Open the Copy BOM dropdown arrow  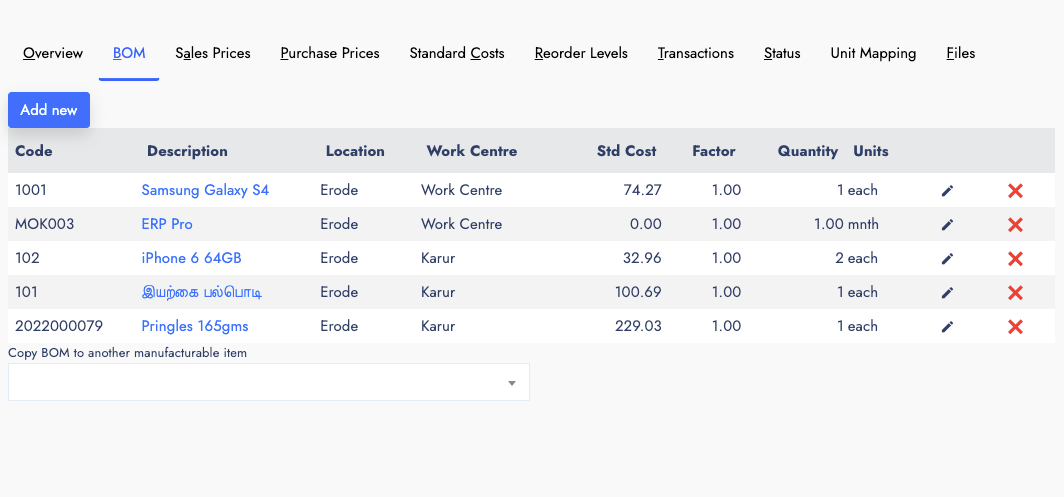(x=512, y=384)
